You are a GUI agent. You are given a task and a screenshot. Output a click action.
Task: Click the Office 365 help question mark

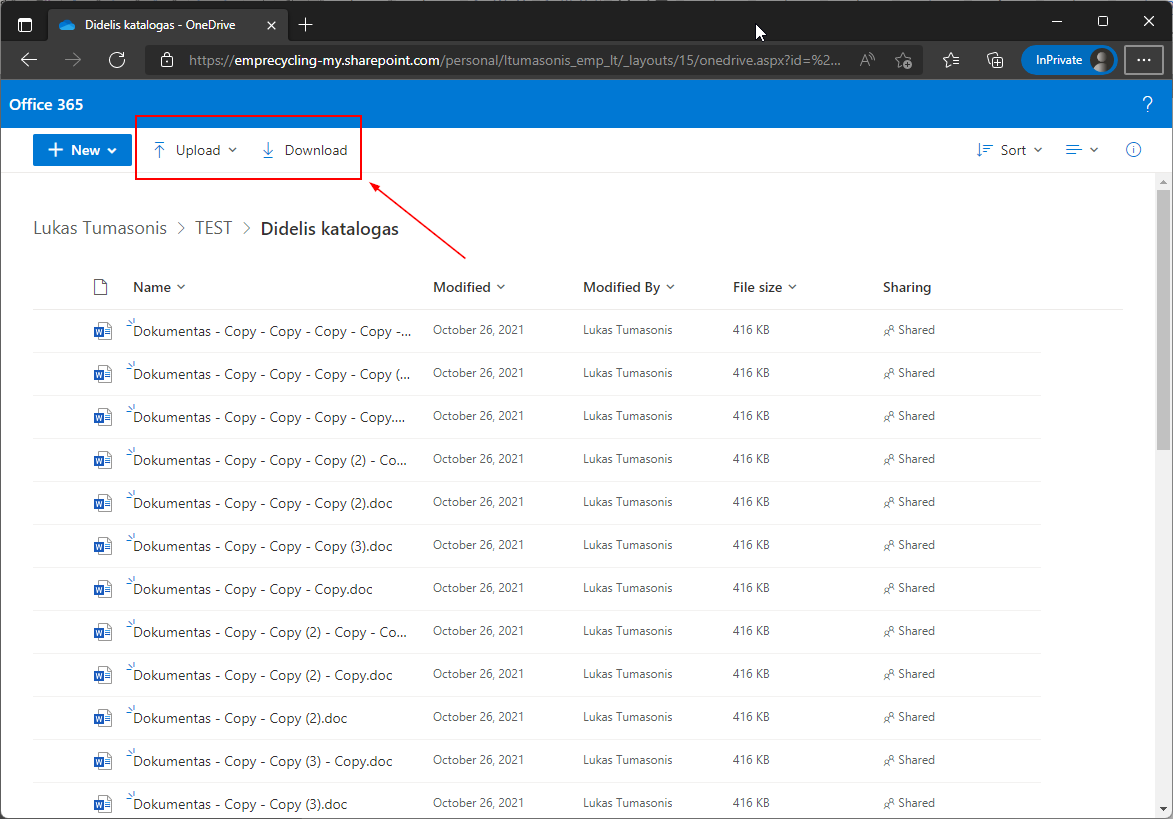(x=1147, y=105)
